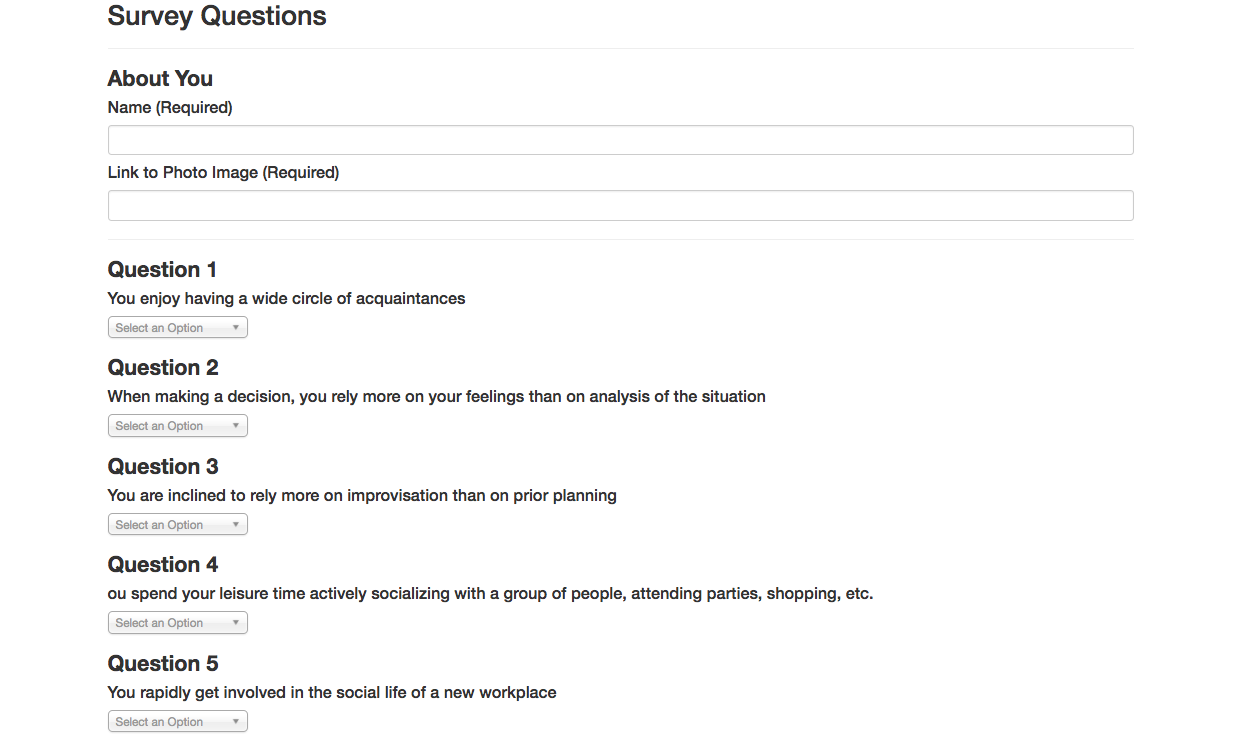This screenshot has width=1244, height=748.
Task: Click the 'Question 3' heading
Action: (163, 466)
